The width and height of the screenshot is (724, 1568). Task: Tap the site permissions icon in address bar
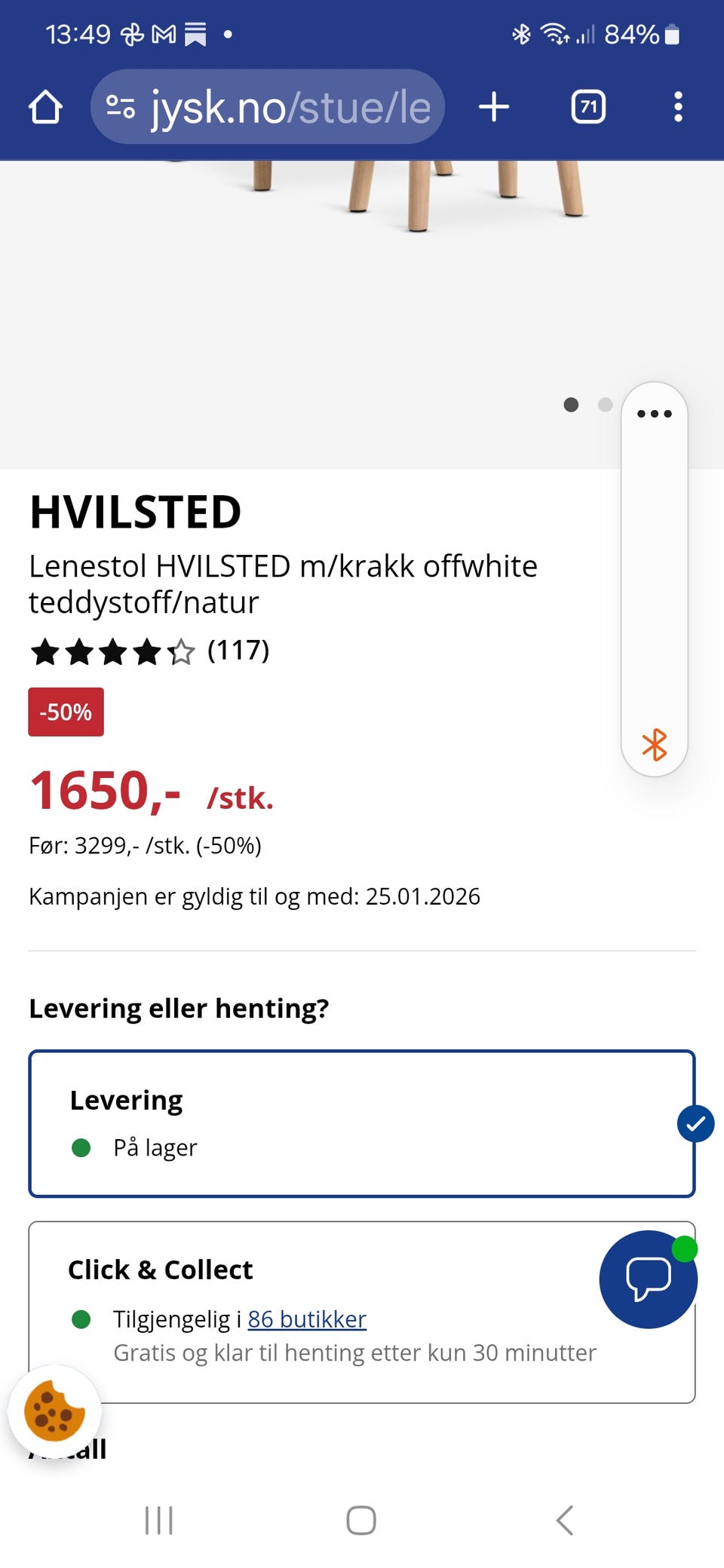click(x=121, y=107)
